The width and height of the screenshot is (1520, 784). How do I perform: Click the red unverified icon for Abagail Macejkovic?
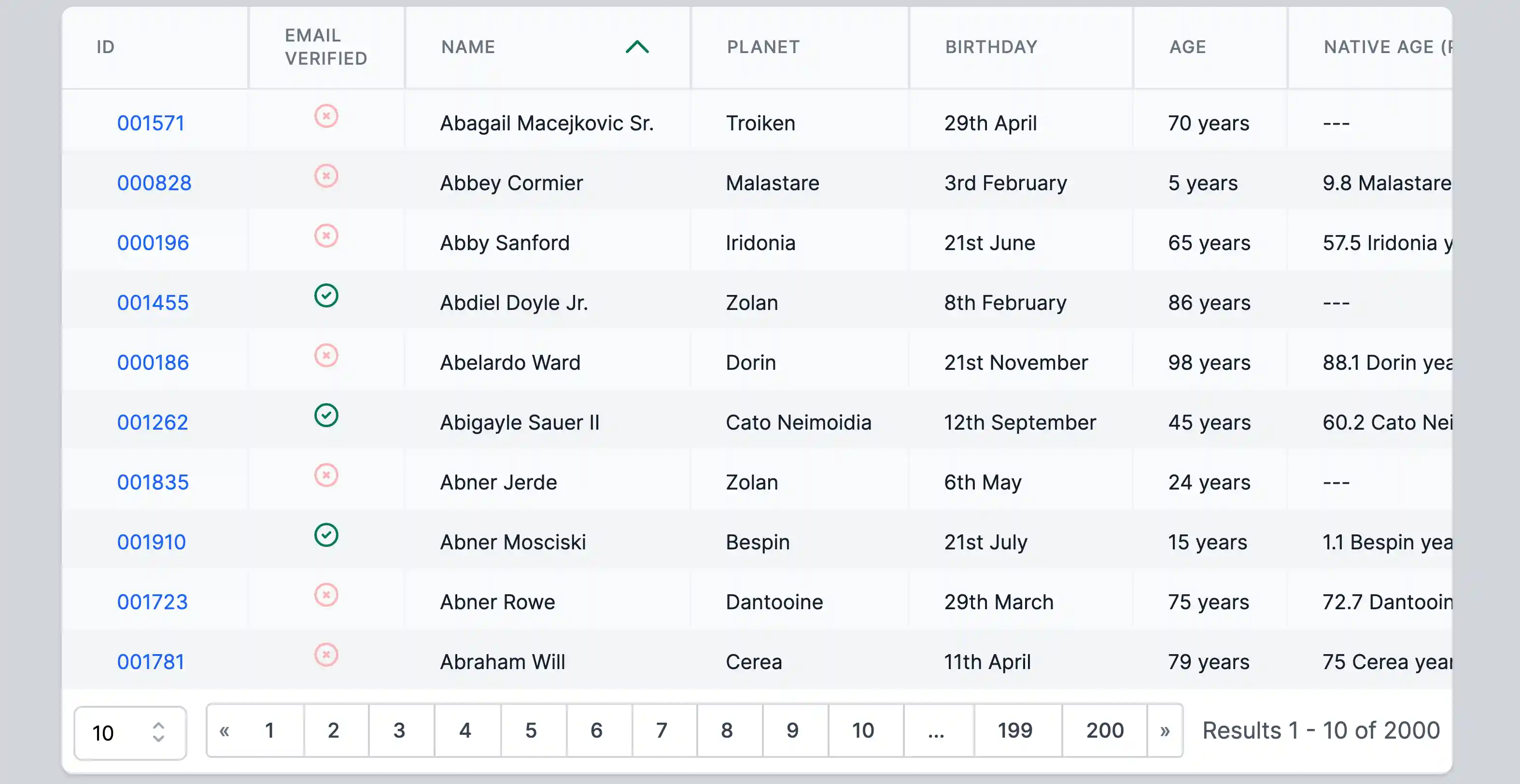[x=326, y=116]
